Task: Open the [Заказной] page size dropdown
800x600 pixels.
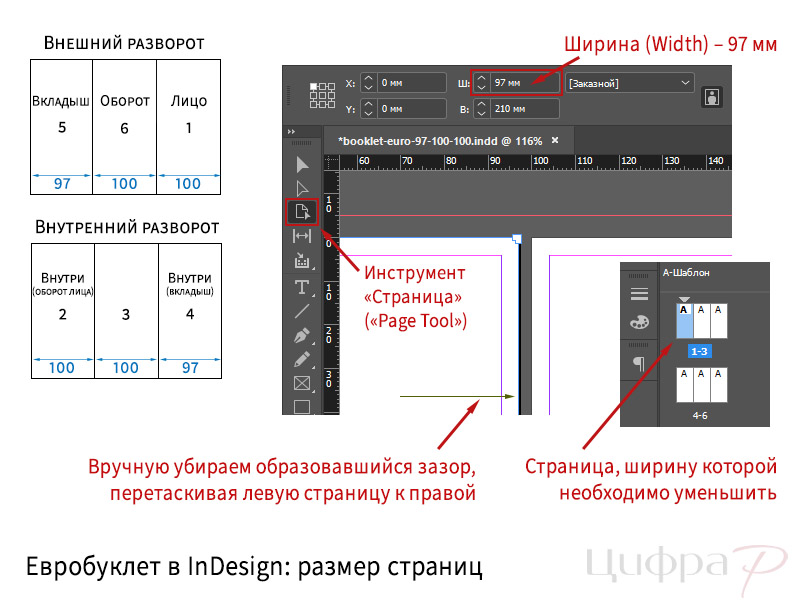Action: coord(630,83)
